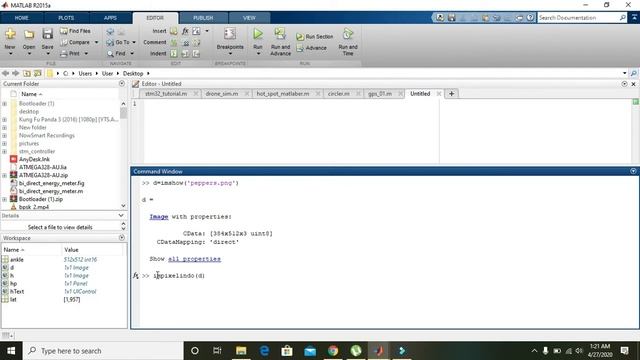
Task: Click Current Folder scrollbar down arrow
Action: point(123,206)
